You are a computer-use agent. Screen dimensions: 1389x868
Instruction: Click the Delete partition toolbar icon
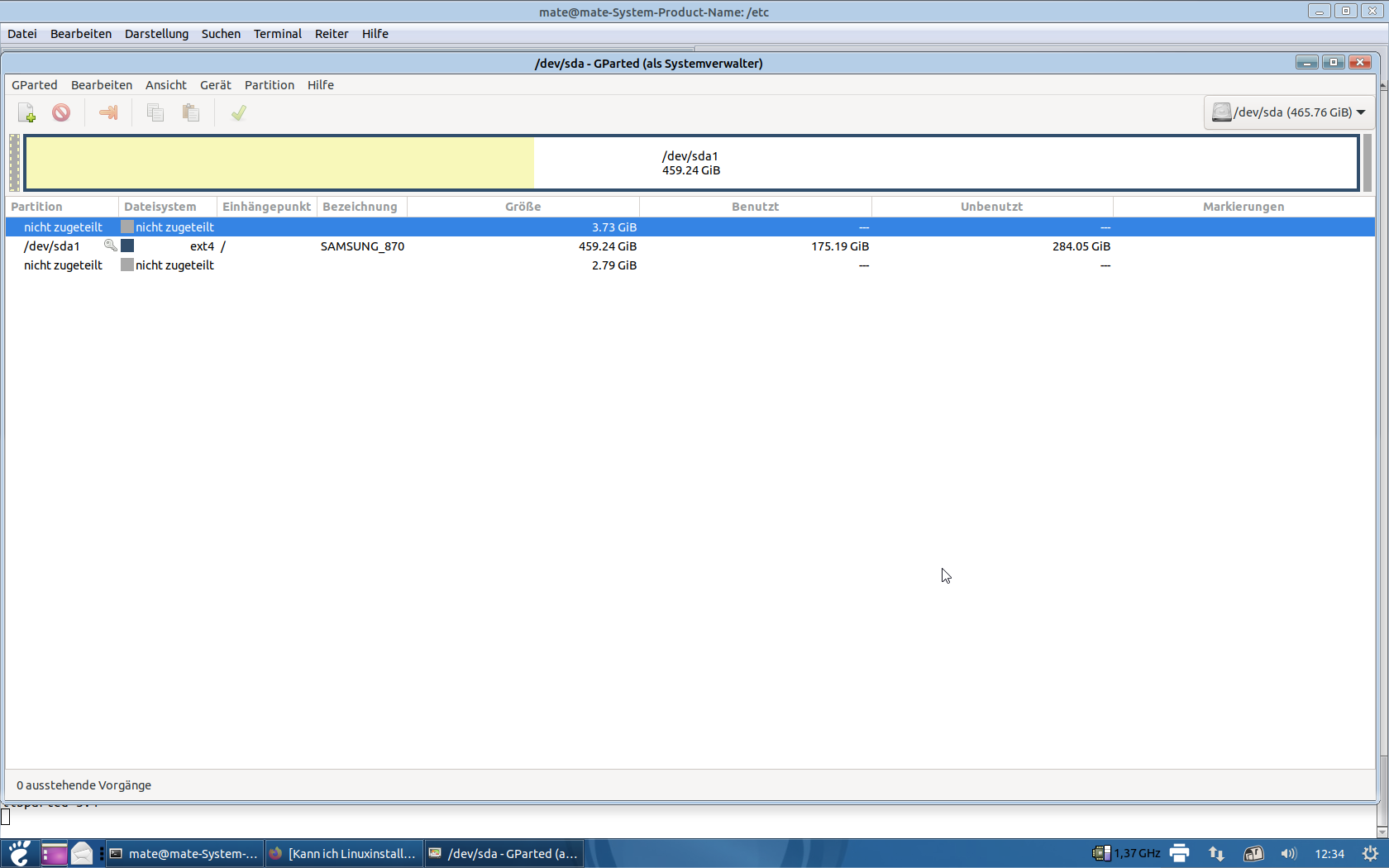pyautogui.click(x=61, y=112)
